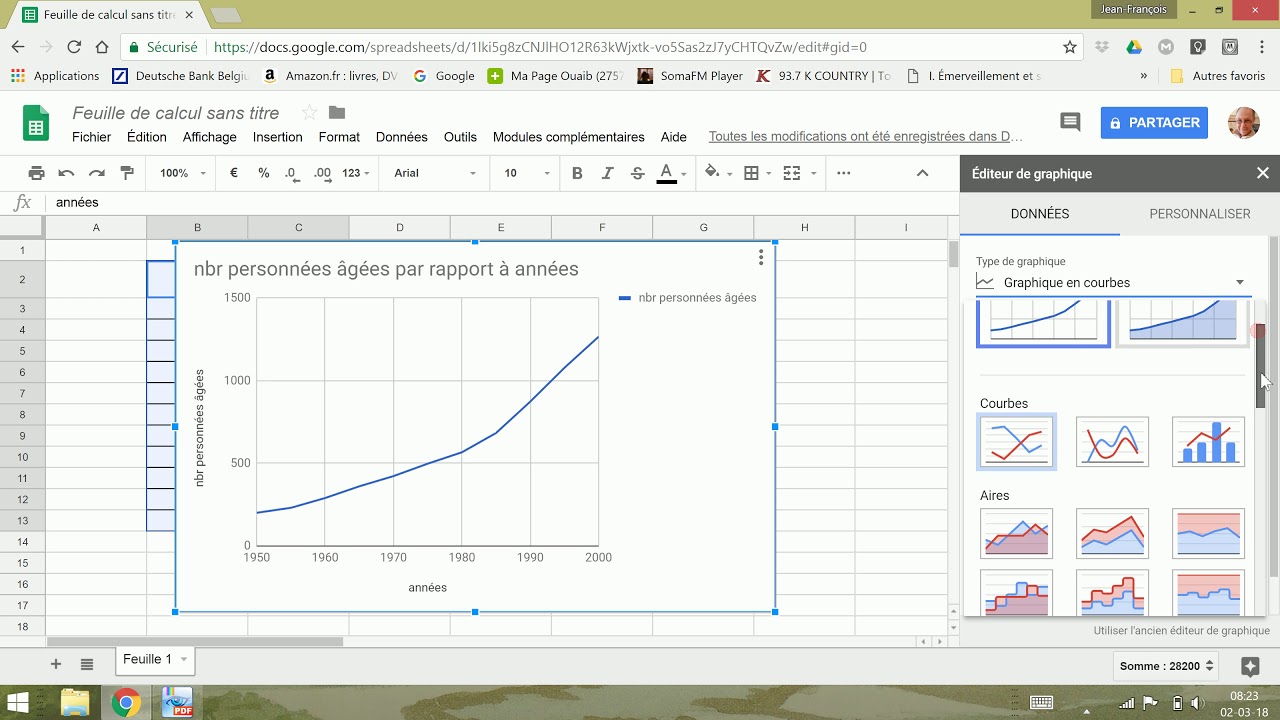Screen dimensions: 1280x720
Task: Open the chart type dropdown
Action: (1112, 283)
